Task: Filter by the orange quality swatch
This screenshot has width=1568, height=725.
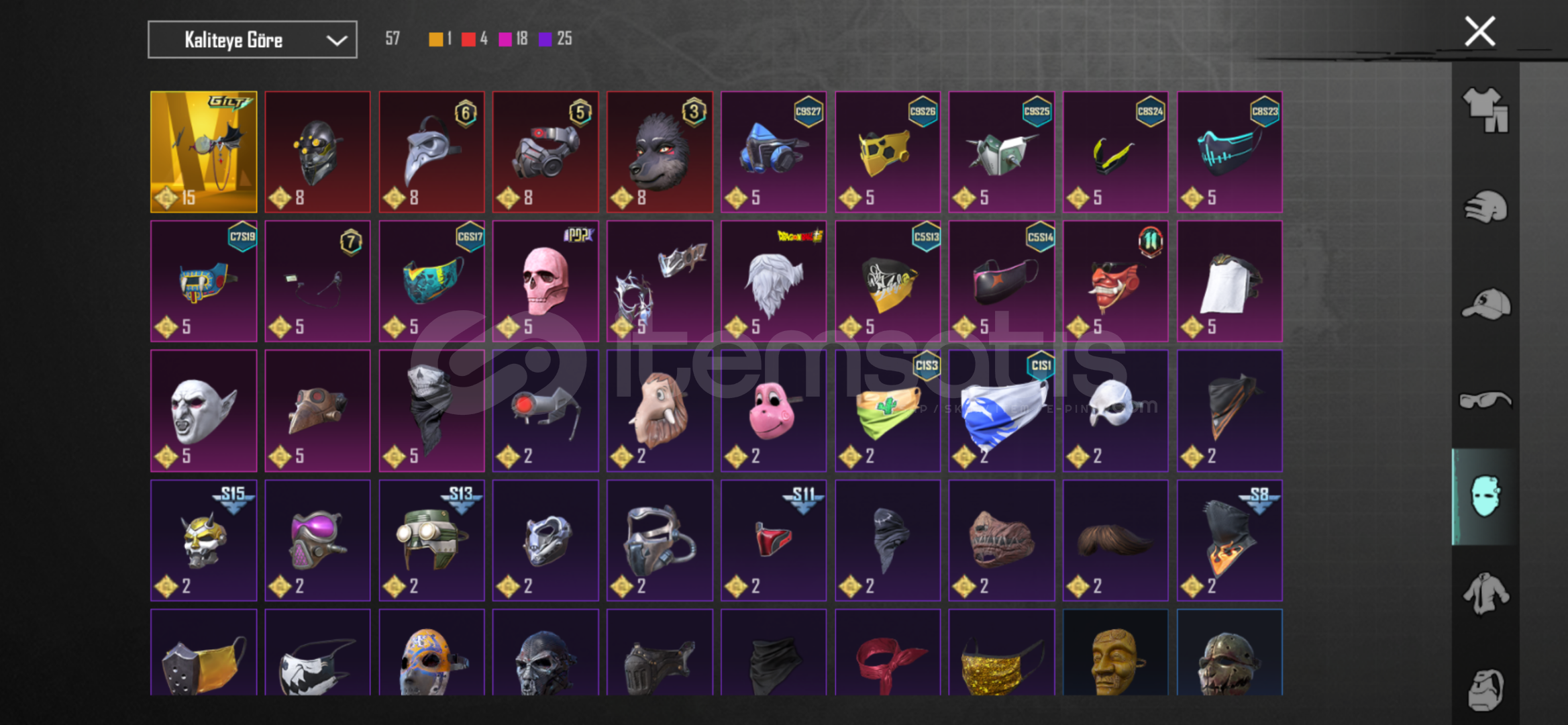Action: click(435, 39)
